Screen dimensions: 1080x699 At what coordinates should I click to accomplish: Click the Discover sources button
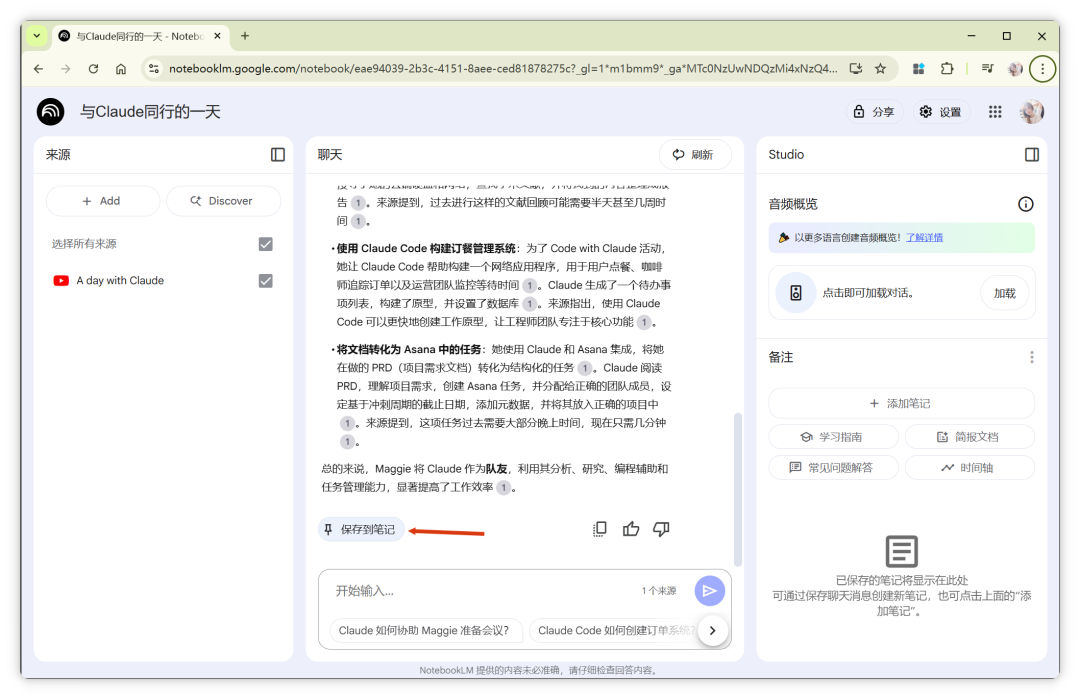coord(223,201)
